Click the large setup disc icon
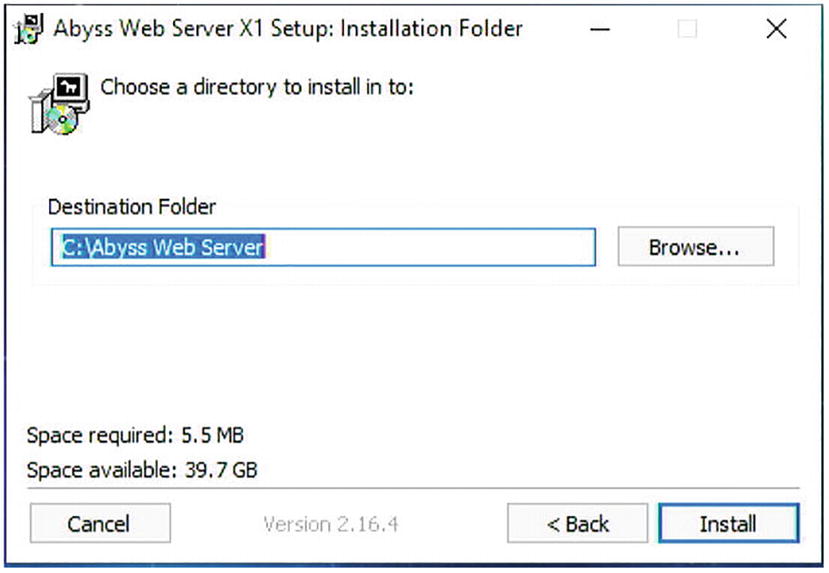The width and height of the screenshot is (829, 573). [57, 105]
